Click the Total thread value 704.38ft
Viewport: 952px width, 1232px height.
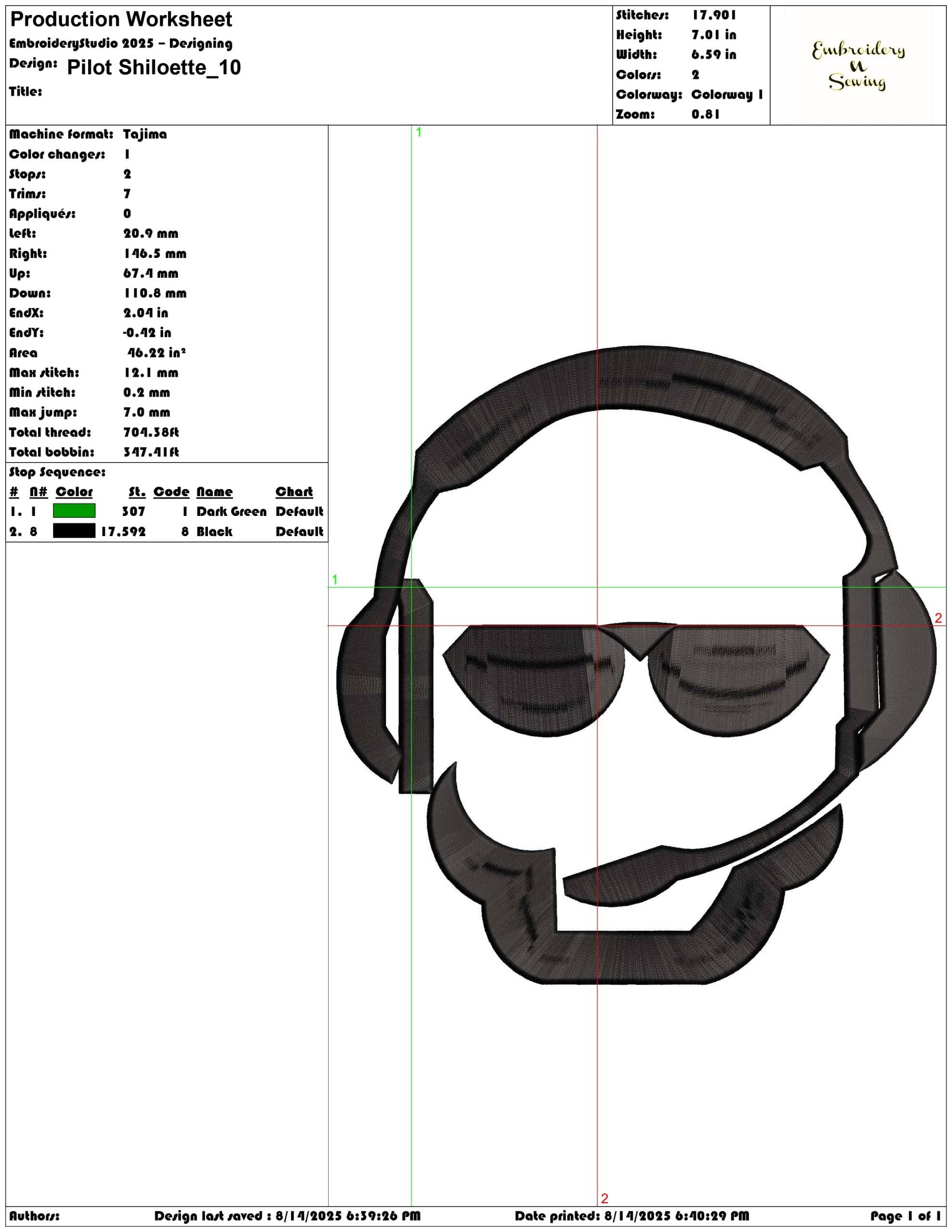[151, 432]
